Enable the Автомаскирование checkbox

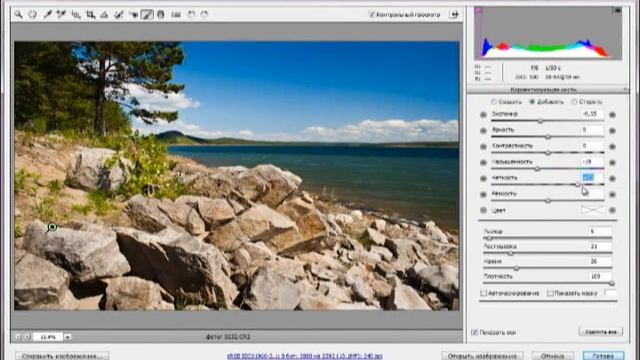point(484,293)
